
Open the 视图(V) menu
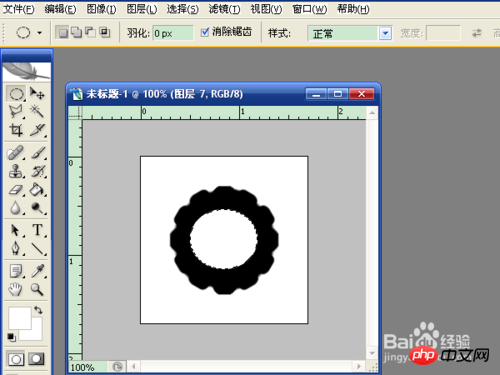tap(266, 9)
